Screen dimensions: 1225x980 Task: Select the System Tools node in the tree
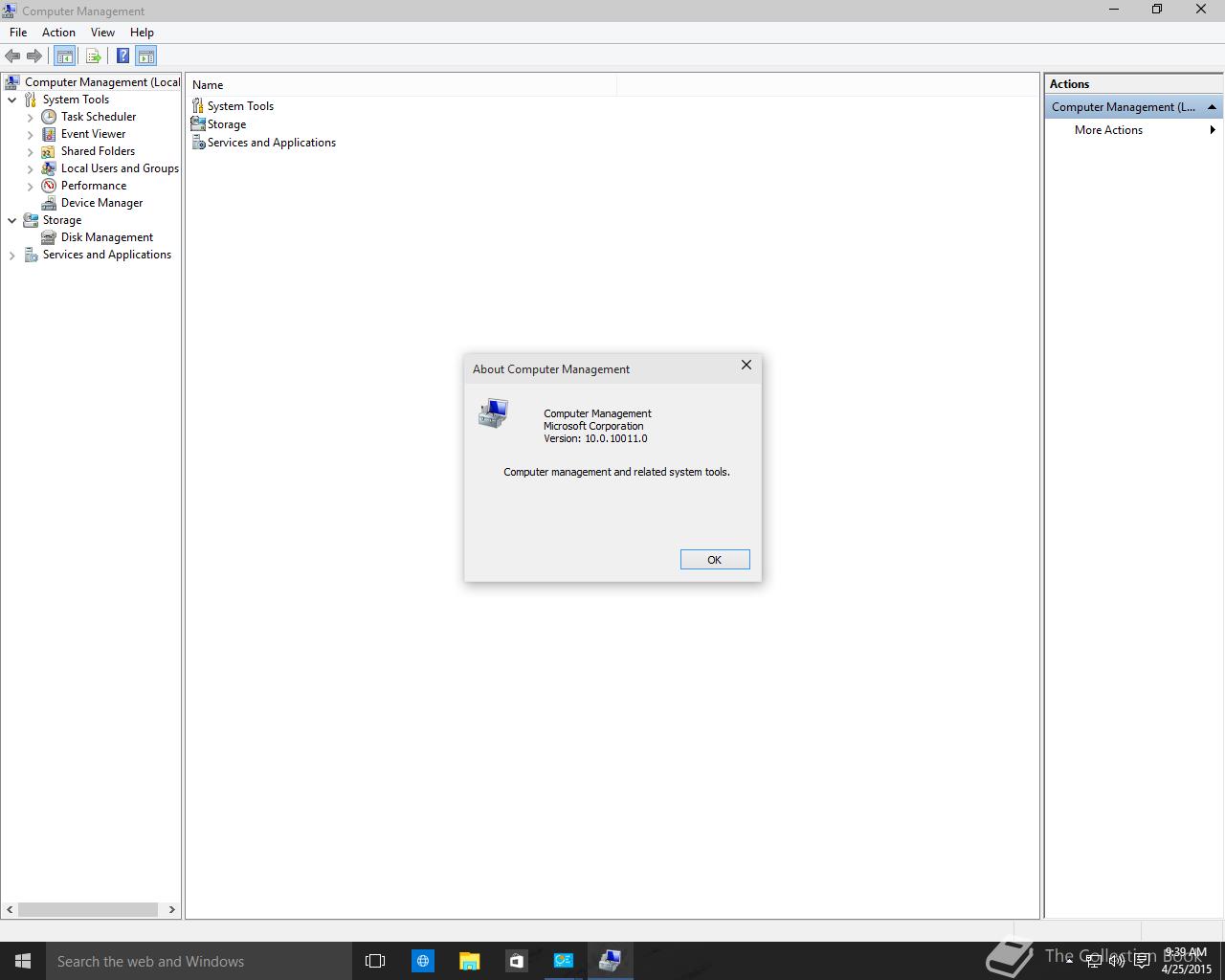(76, 100)
